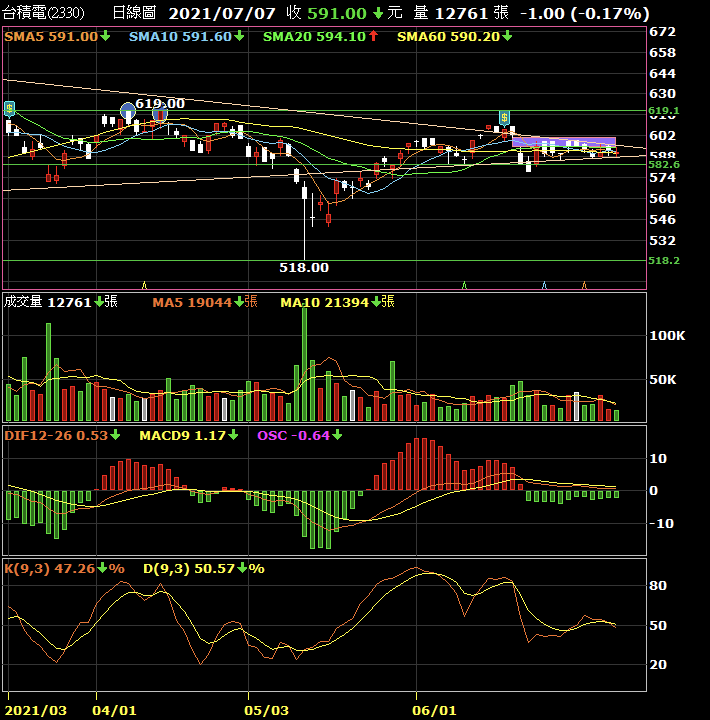Select the volume MA5 19044 legend
Image resolution: width=710 pixels, height=720 pixels.
click(x=205, y=302)
